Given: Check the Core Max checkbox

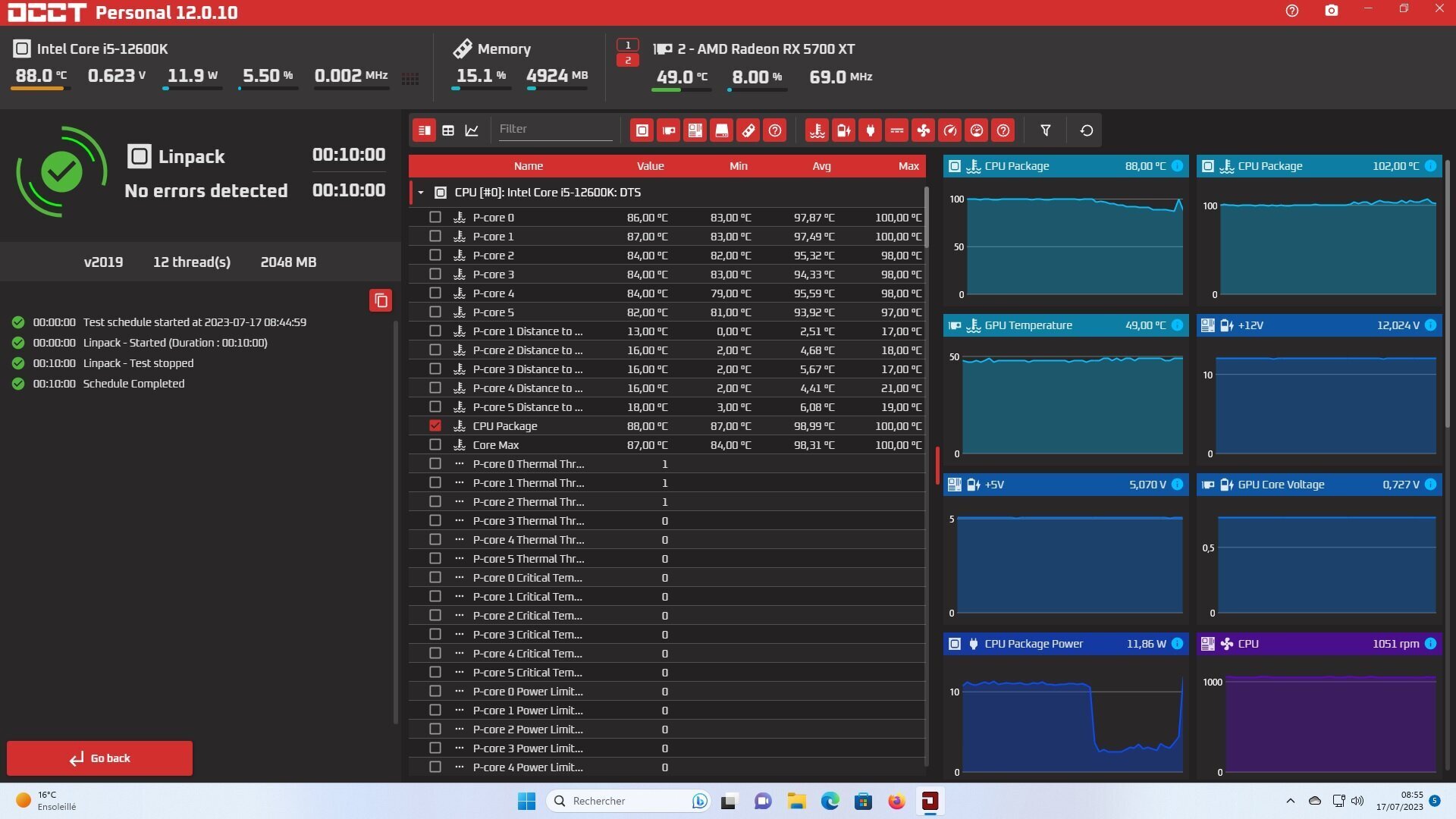Looking at the screenshot, I should (435, 444).
